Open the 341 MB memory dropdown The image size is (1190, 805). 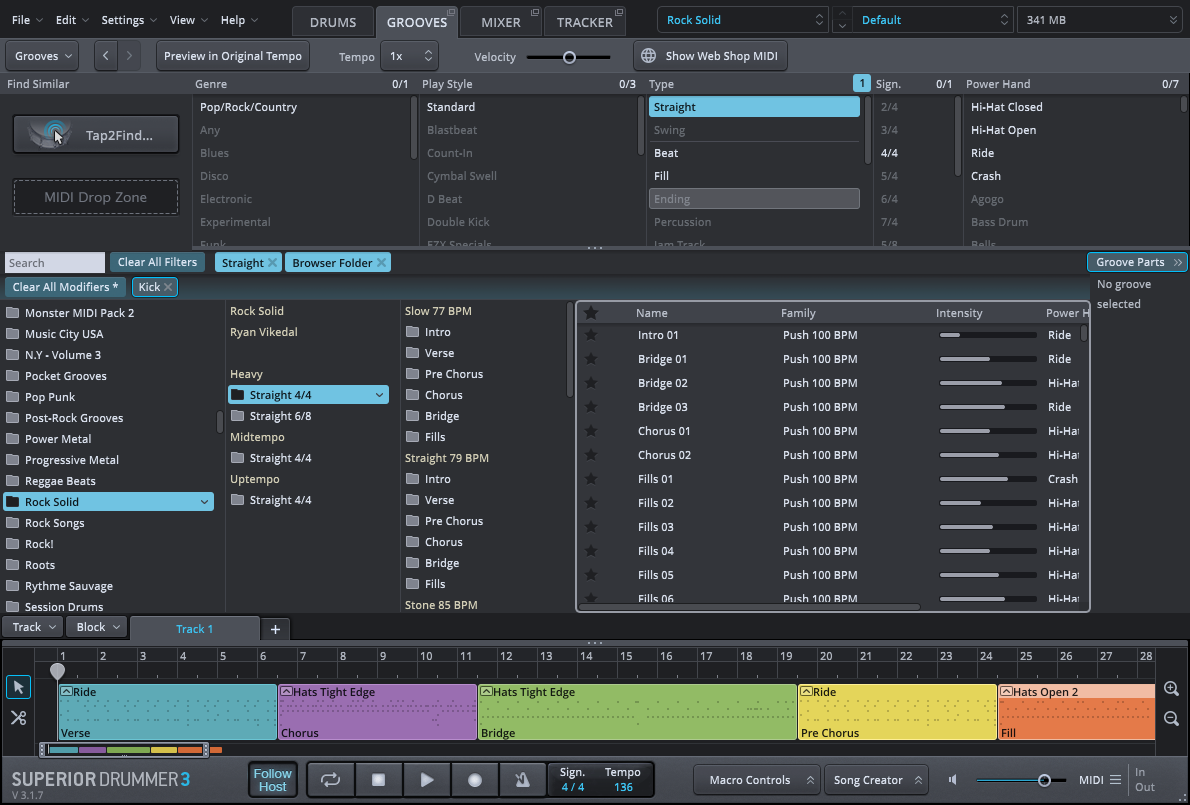[x=1101, y=20]
